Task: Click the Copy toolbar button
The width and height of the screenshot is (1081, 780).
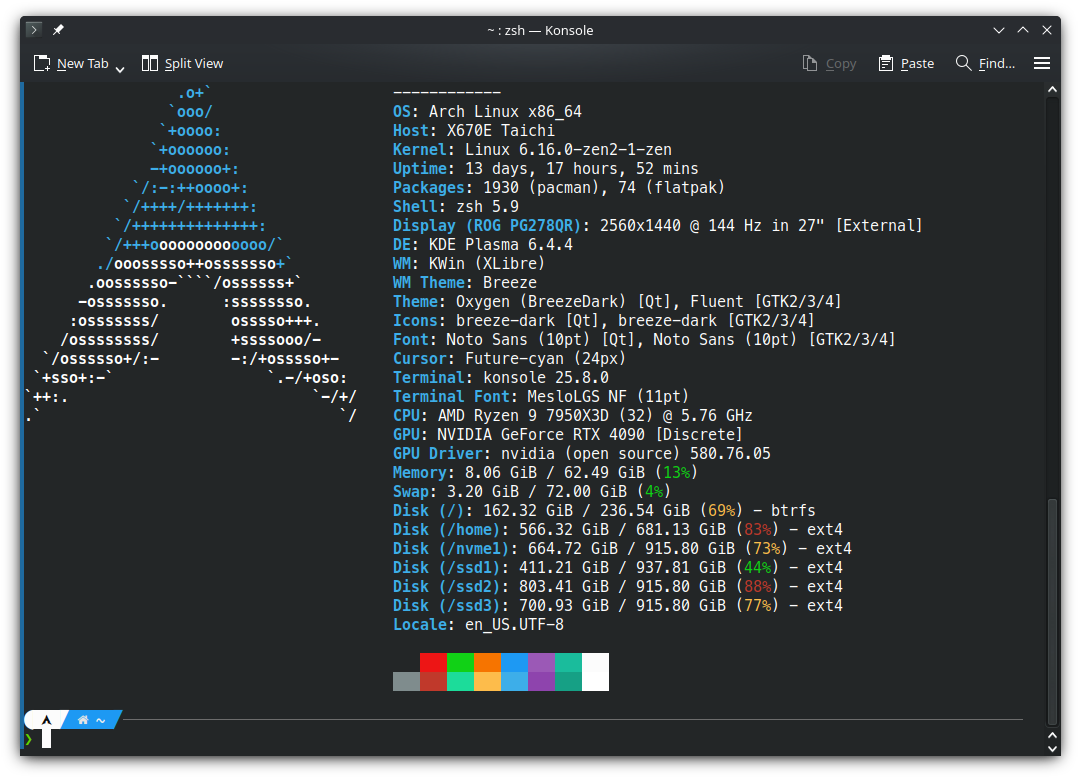Action: pyautogui.click(x=829, y=63)
